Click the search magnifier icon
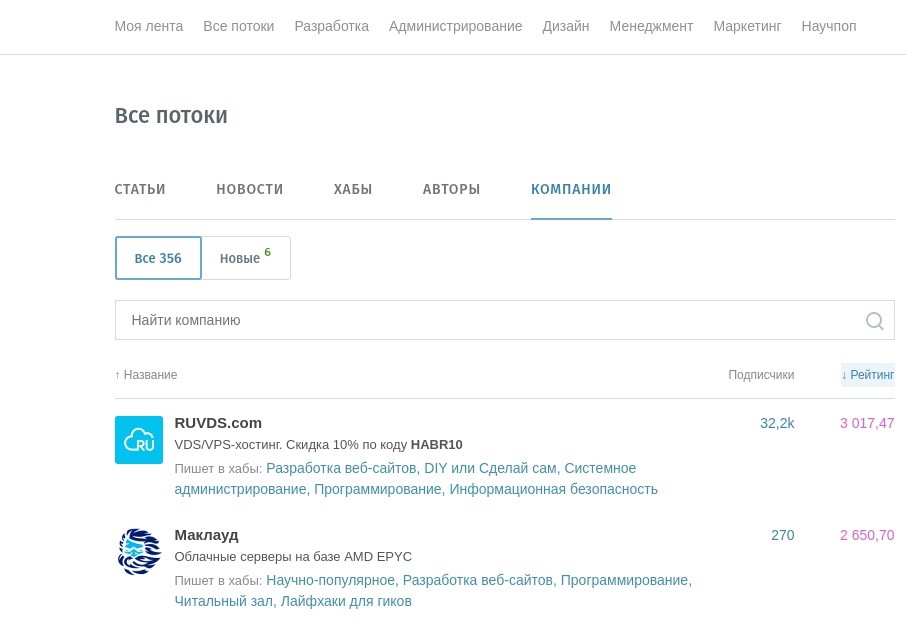 coord(874,320)
